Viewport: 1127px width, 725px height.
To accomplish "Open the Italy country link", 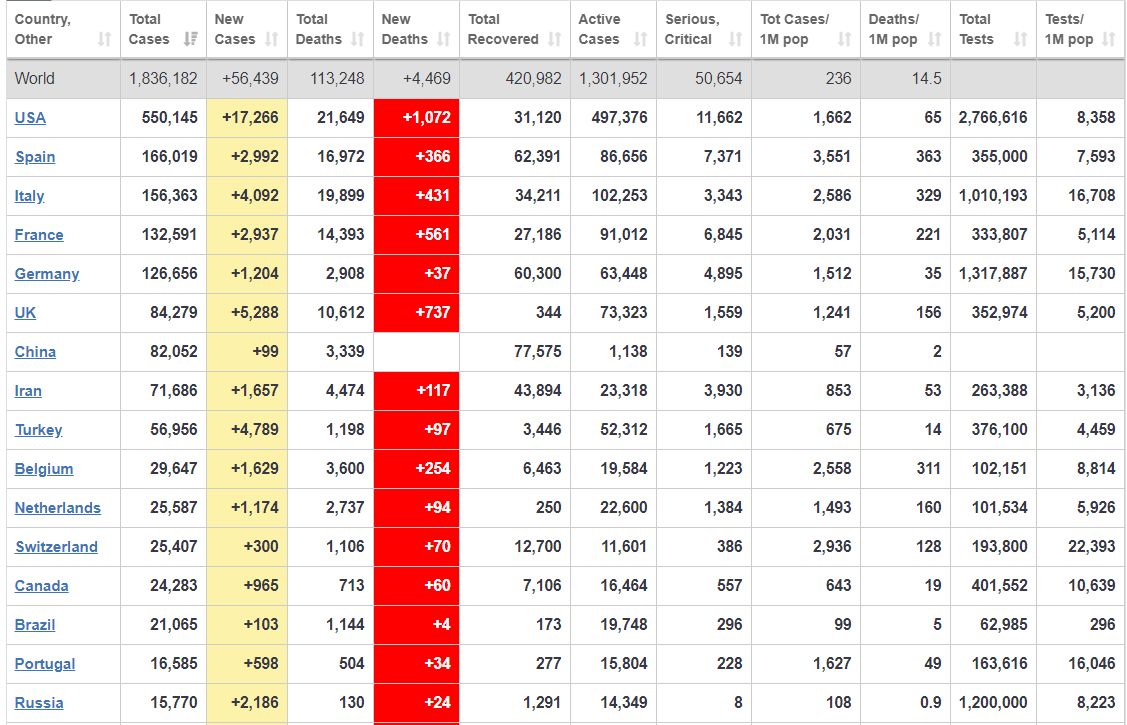I will click(x=29, y=195).
